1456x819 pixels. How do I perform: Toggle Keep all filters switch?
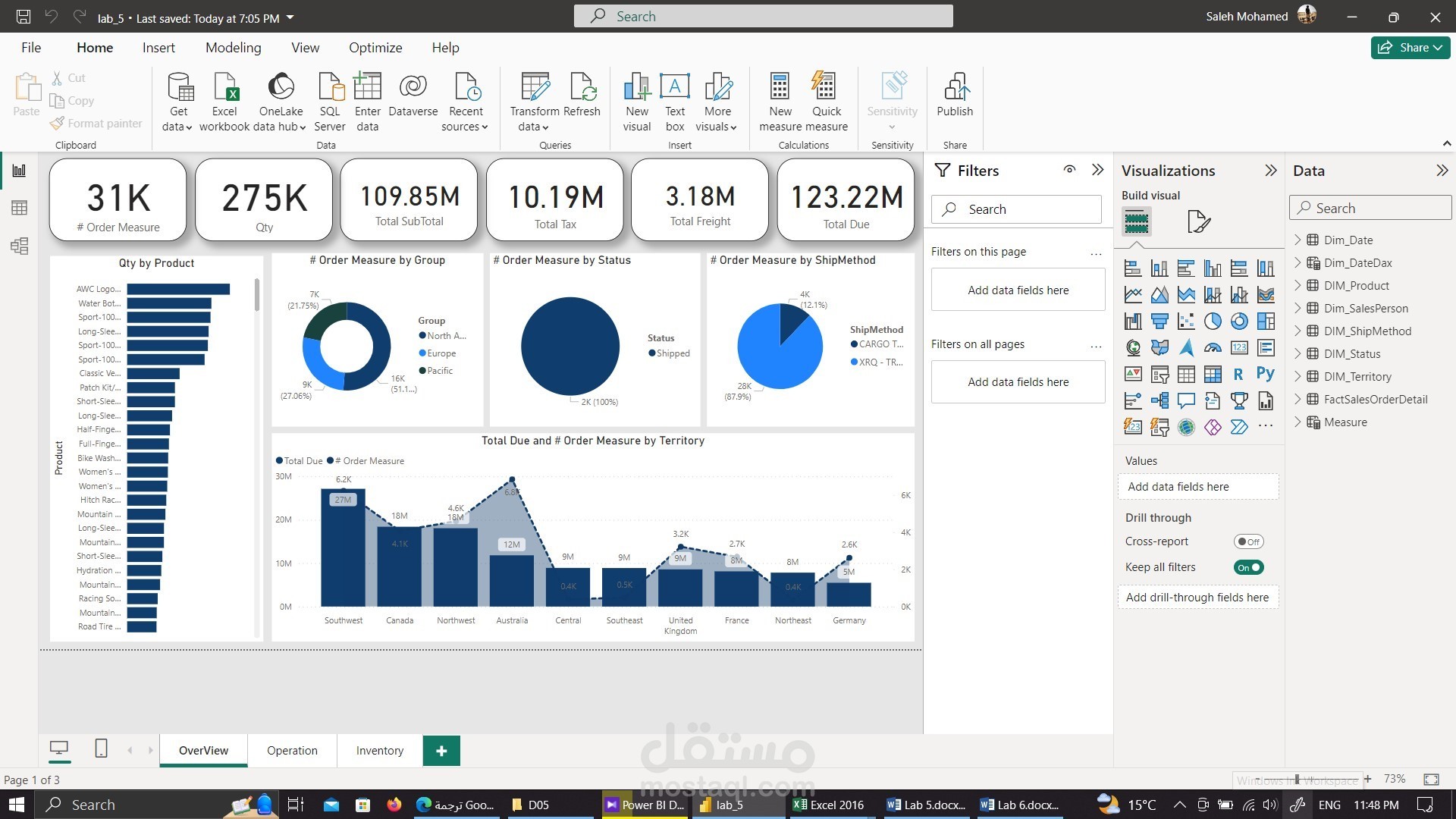point(1248,567)
